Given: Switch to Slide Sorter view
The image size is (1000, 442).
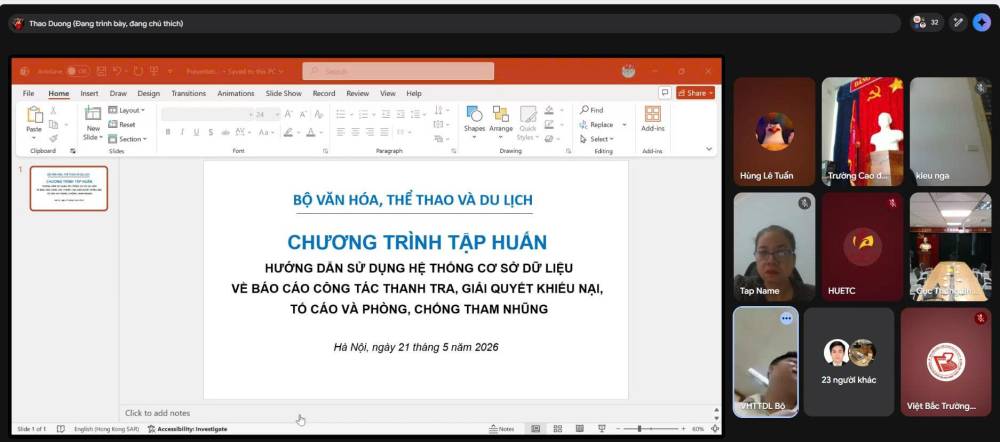Looking at the screenshot, I should (x=557, y=429).
